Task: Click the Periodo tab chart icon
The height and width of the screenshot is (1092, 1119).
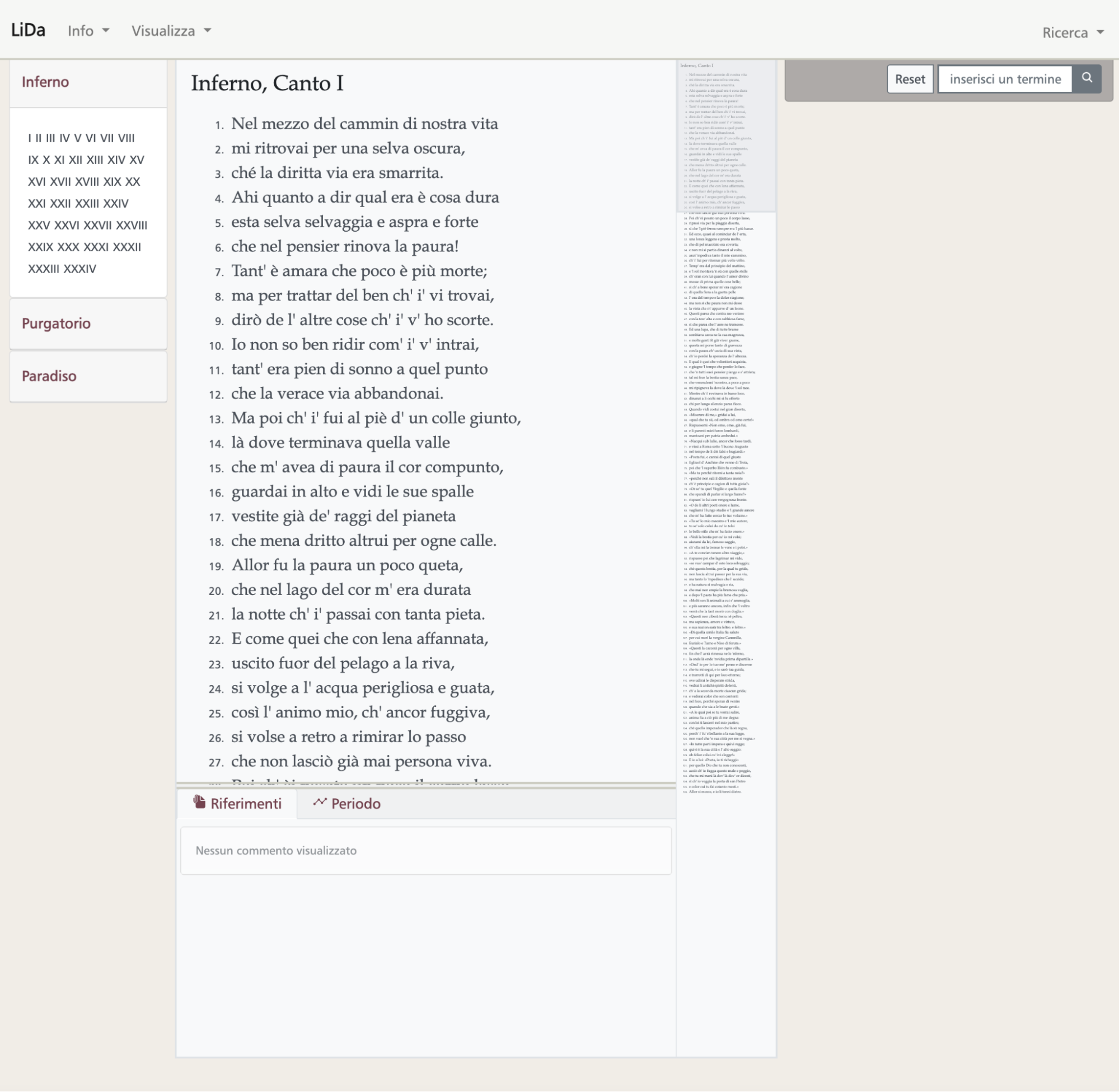Action: pos(320,802)
